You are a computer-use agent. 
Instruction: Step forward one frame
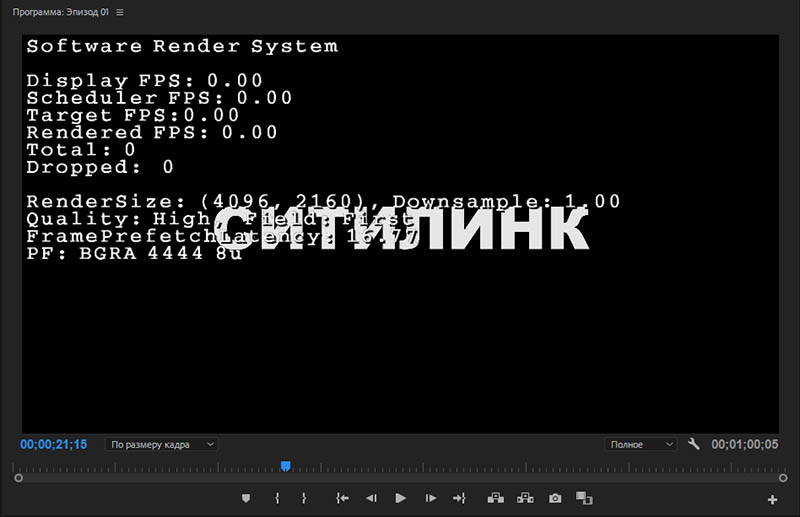click(x=431, y=498)
